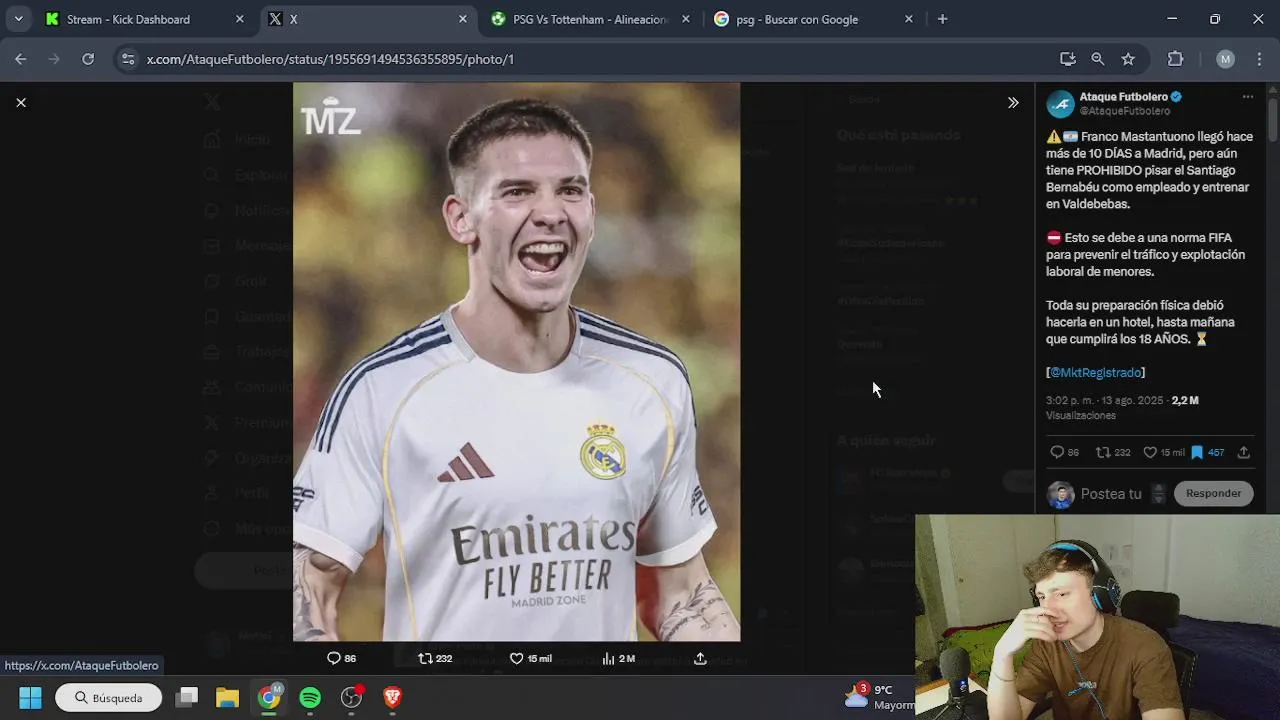Open the @AtaqueFutbolero handle link
This screenshot has width=1280, height=720.
coord(1124,111)
